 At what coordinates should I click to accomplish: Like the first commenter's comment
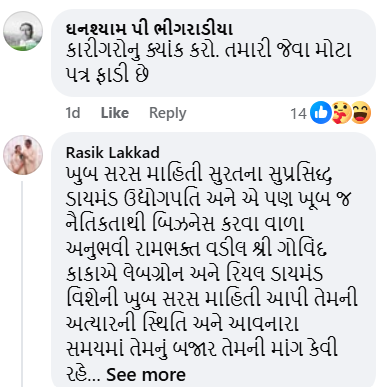tap(115, 113)
